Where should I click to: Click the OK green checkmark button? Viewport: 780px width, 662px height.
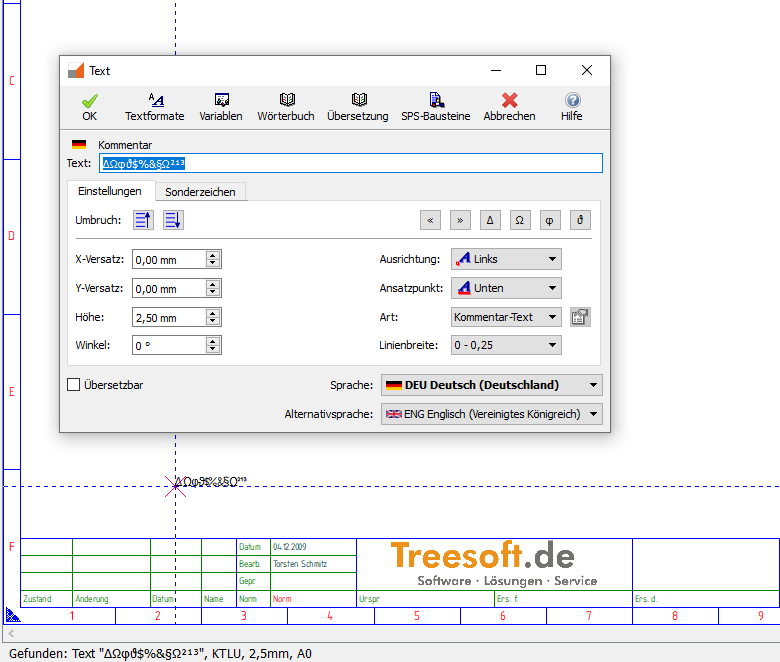pos(90,106)
